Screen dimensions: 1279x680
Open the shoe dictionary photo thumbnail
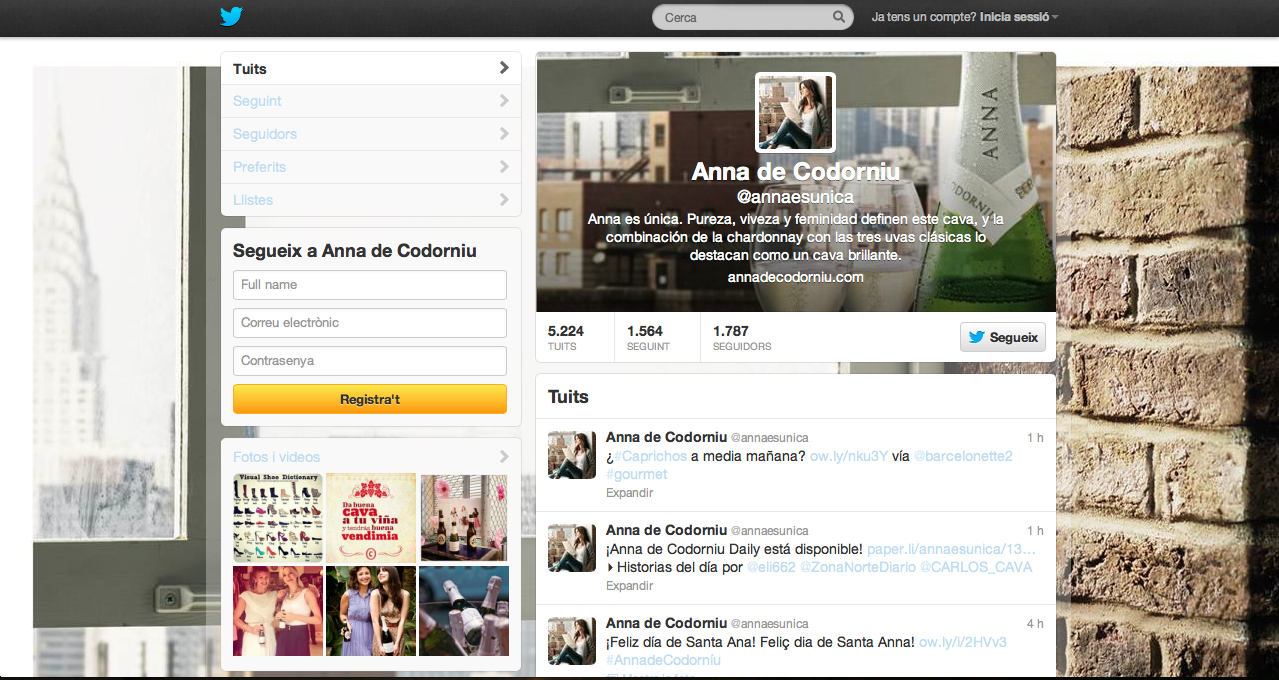coord(278,517)
